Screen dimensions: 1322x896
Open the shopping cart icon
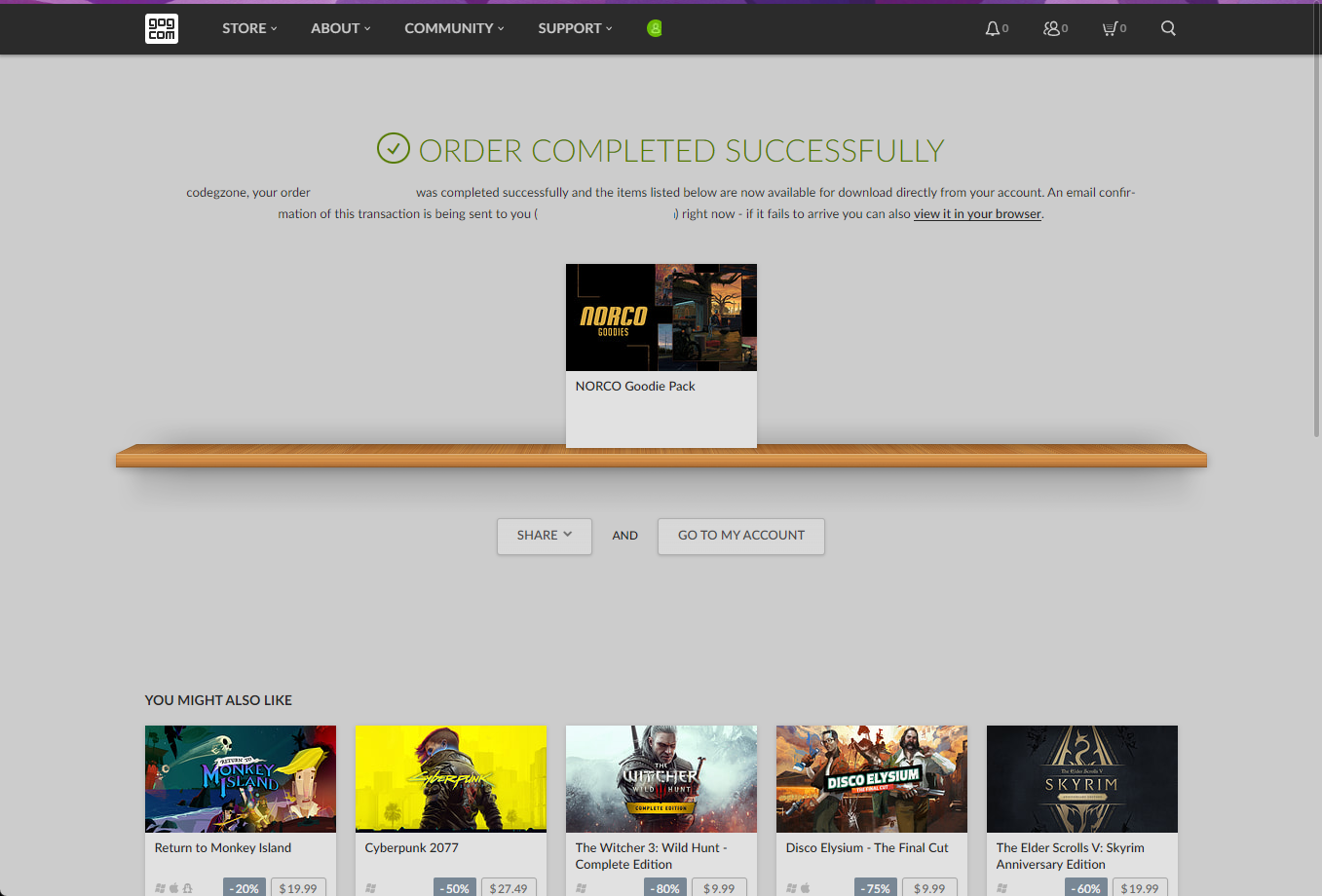click(x=1110, y=28)
